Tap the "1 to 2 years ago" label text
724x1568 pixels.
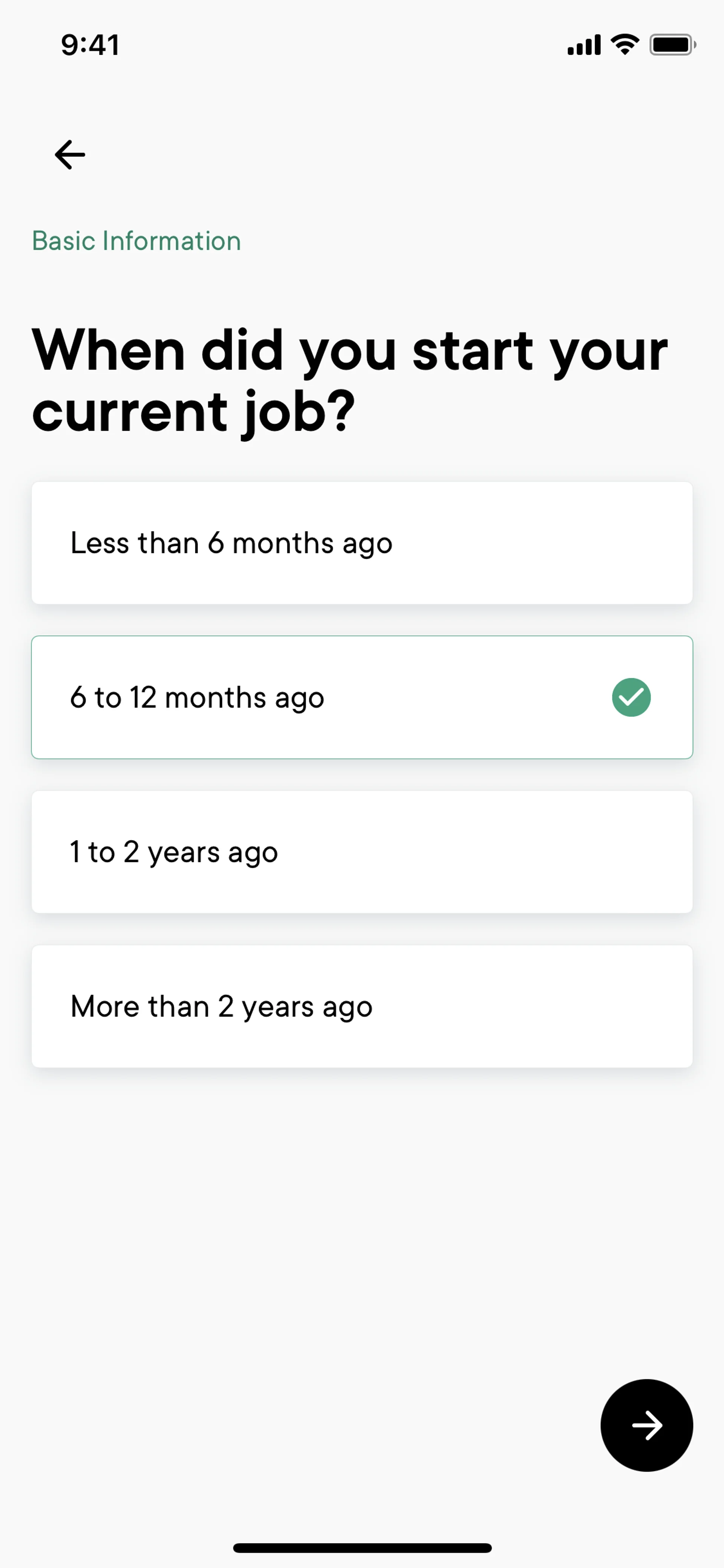click(x=174, y=852)
